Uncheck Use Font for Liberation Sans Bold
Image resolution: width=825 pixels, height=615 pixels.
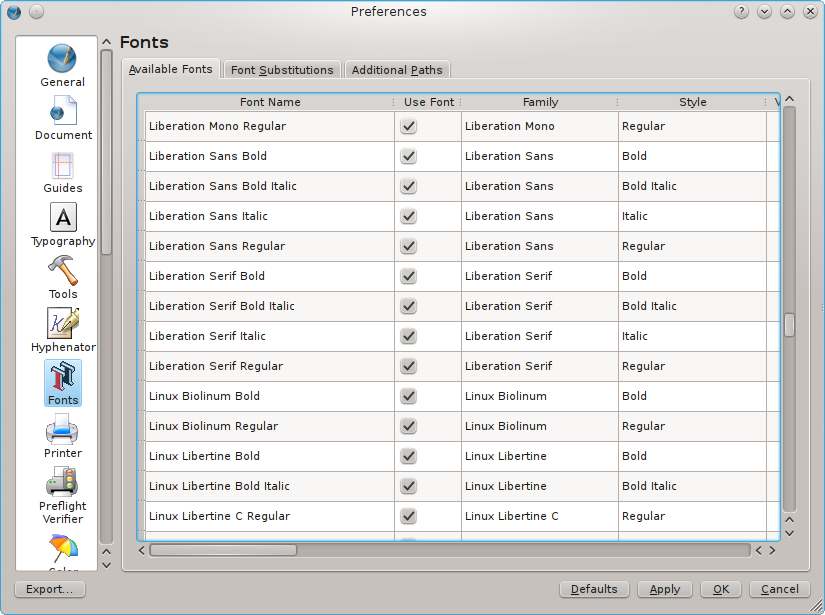[x=408, y=156]
